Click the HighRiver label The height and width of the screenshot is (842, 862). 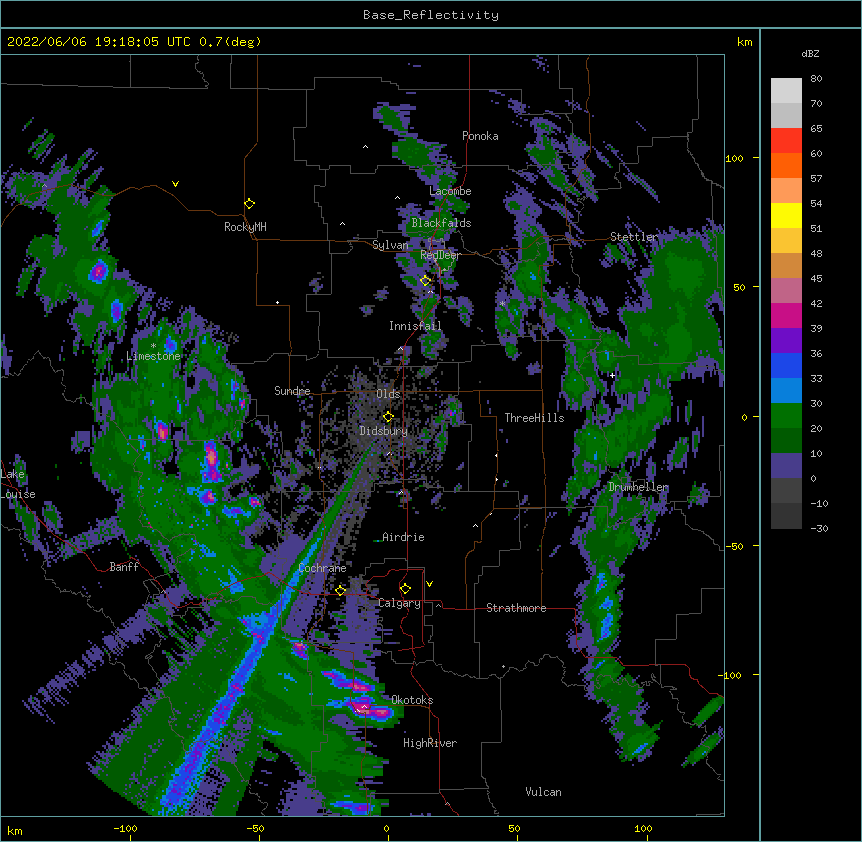(430, 743)
